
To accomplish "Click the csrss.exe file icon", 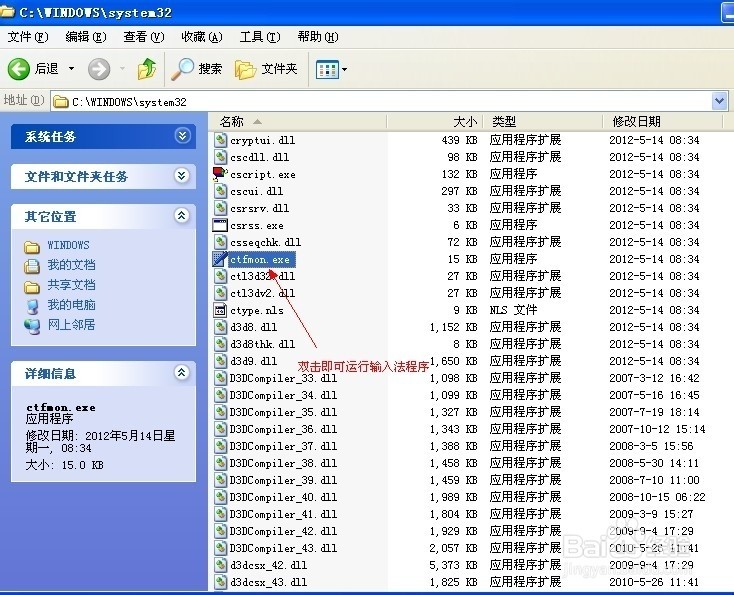I will pos(221,225).
